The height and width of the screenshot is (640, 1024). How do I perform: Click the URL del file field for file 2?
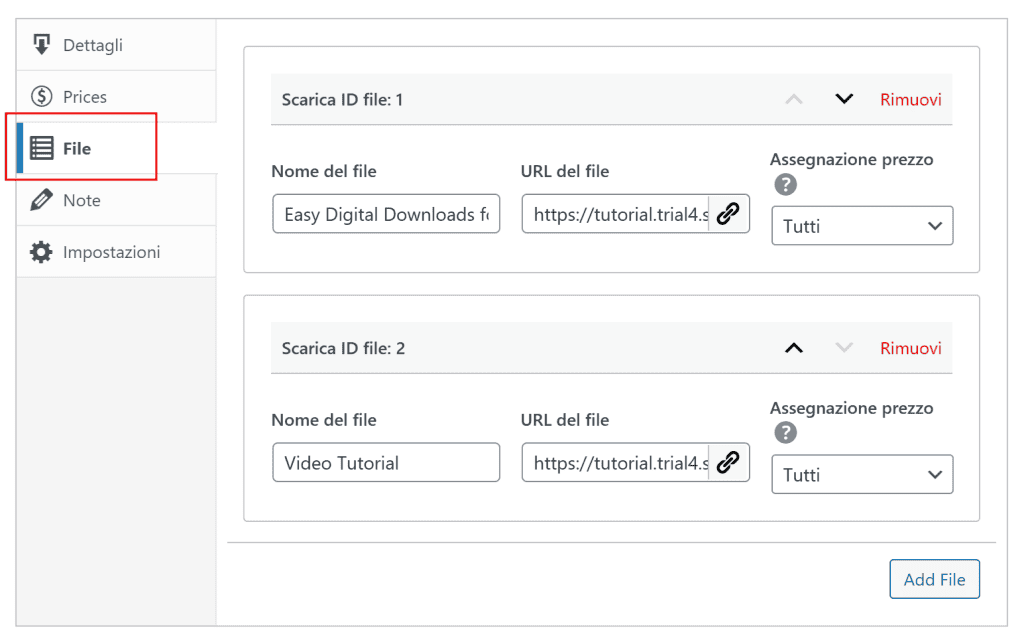[x=615, y=463]
